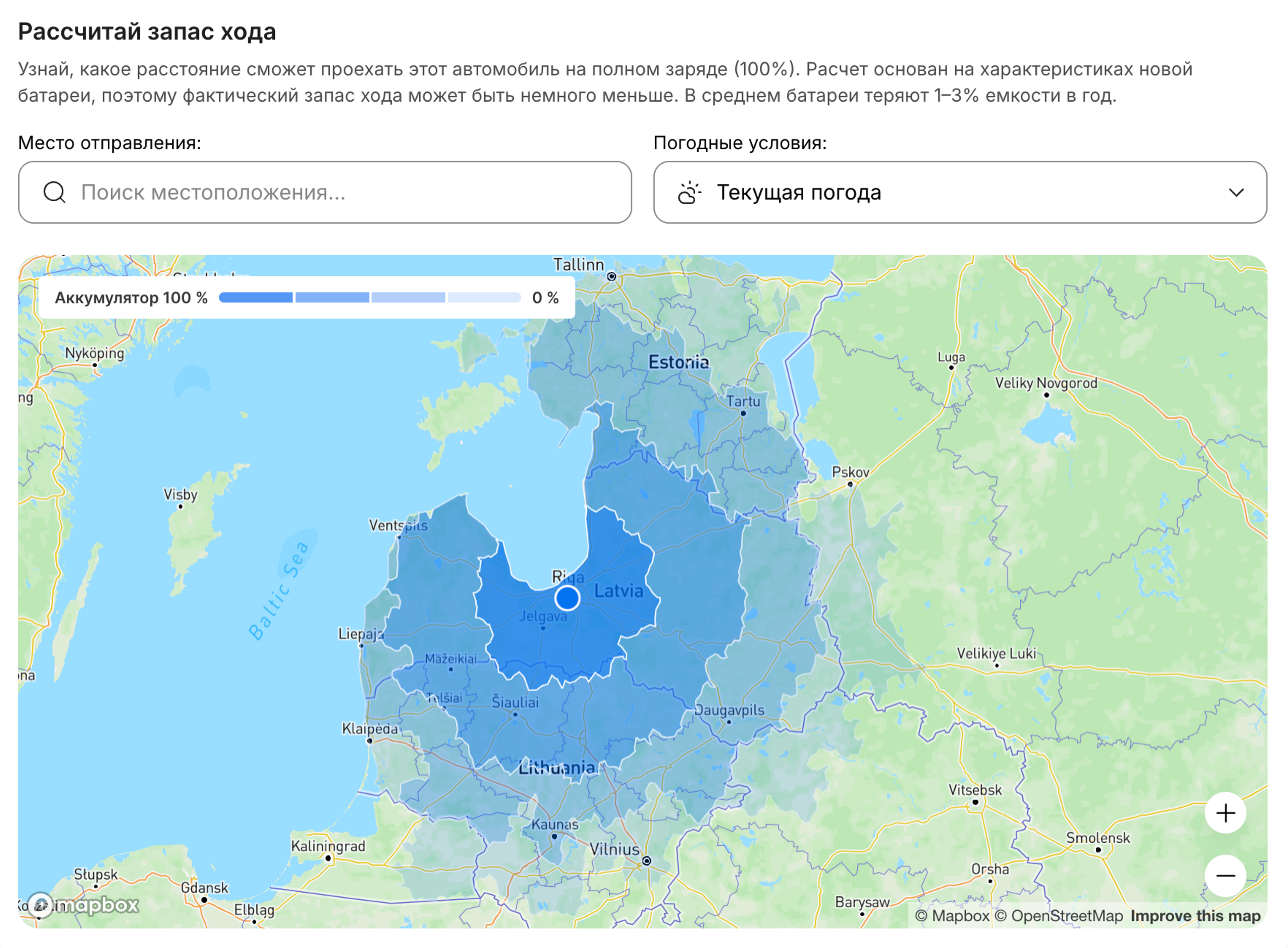Viewport: 1288px width, 948px height.
Task: Click the 'Jelgava' city label
Action: point(543,616)
